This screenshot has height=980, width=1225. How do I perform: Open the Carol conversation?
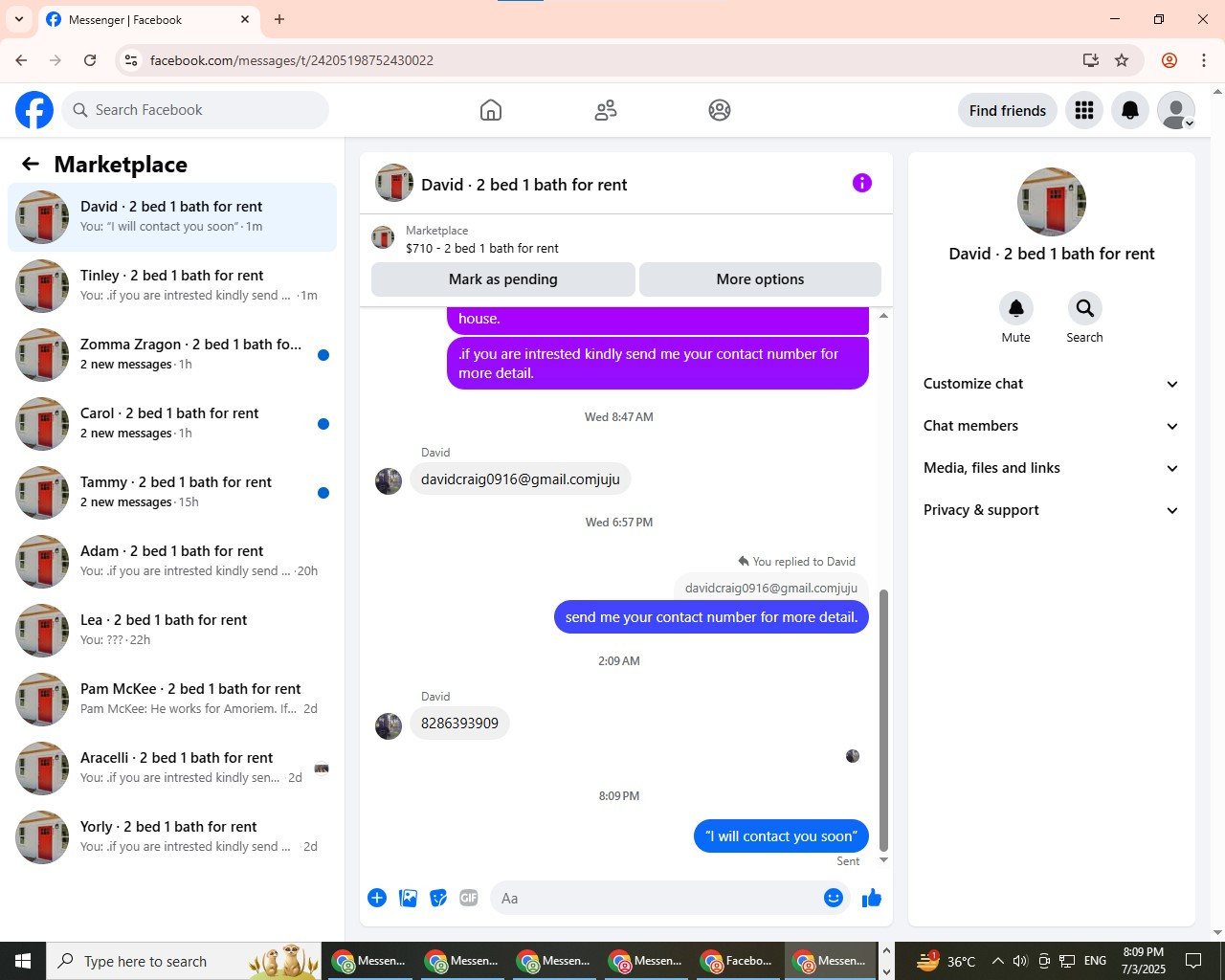coord(172,424)
